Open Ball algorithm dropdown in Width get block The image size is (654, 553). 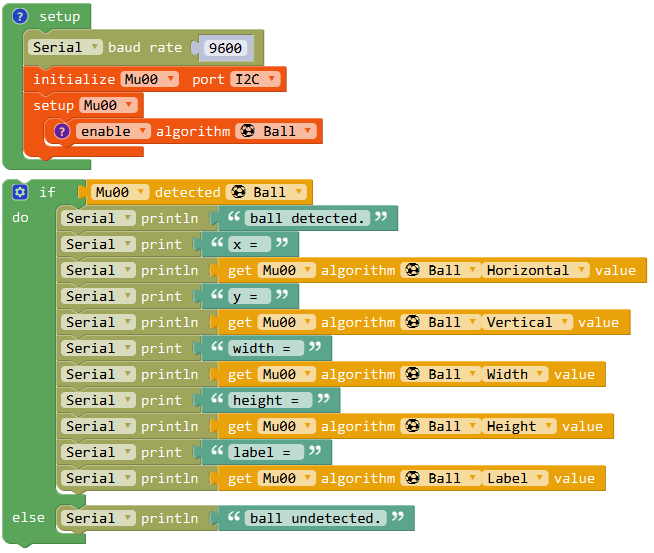click(x=441, y=374)
